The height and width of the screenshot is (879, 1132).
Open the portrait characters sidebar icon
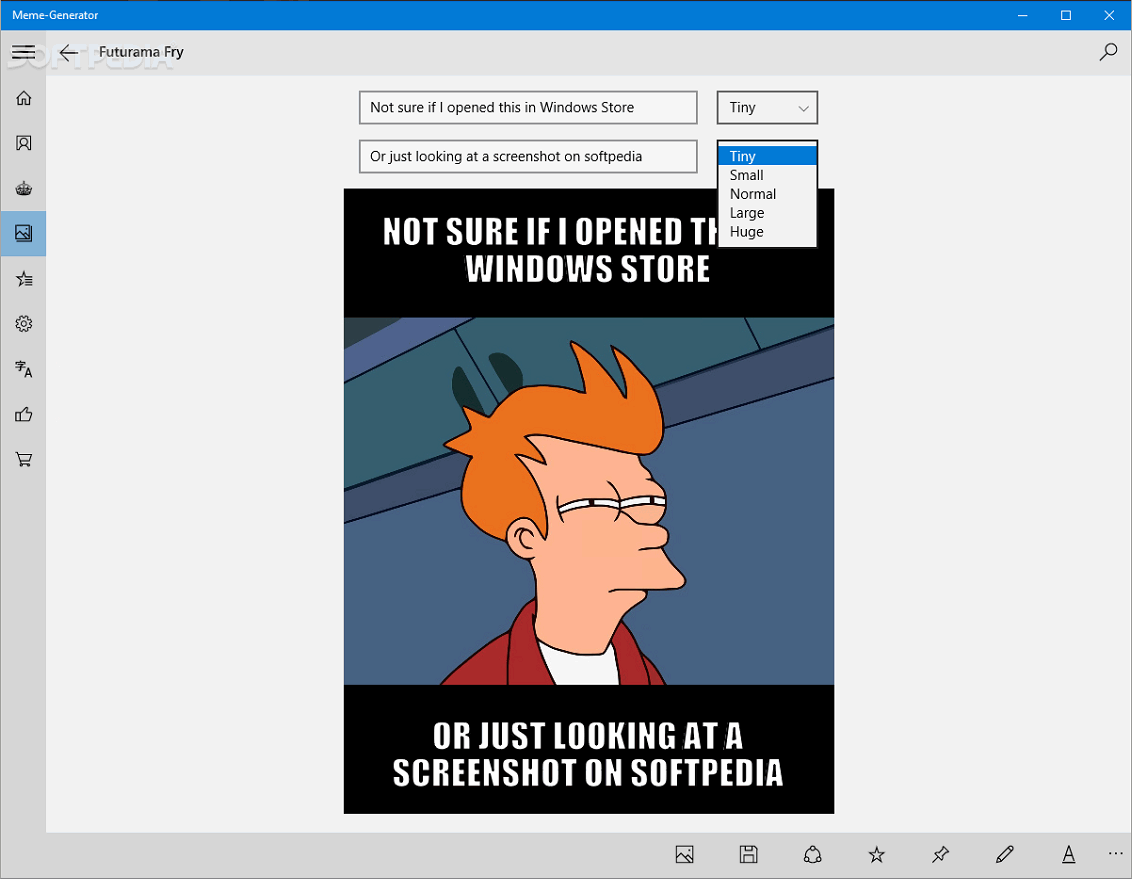pos(24,143)
